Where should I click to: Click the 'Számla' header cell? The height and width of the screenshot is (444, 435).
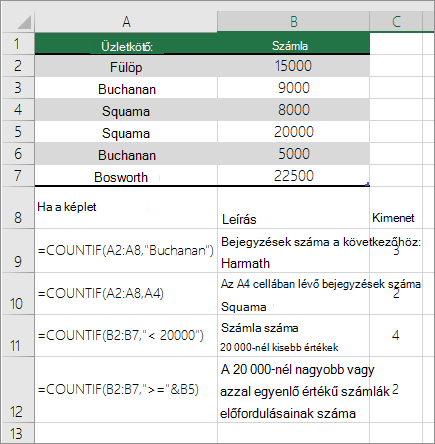[x=293, y=44]
